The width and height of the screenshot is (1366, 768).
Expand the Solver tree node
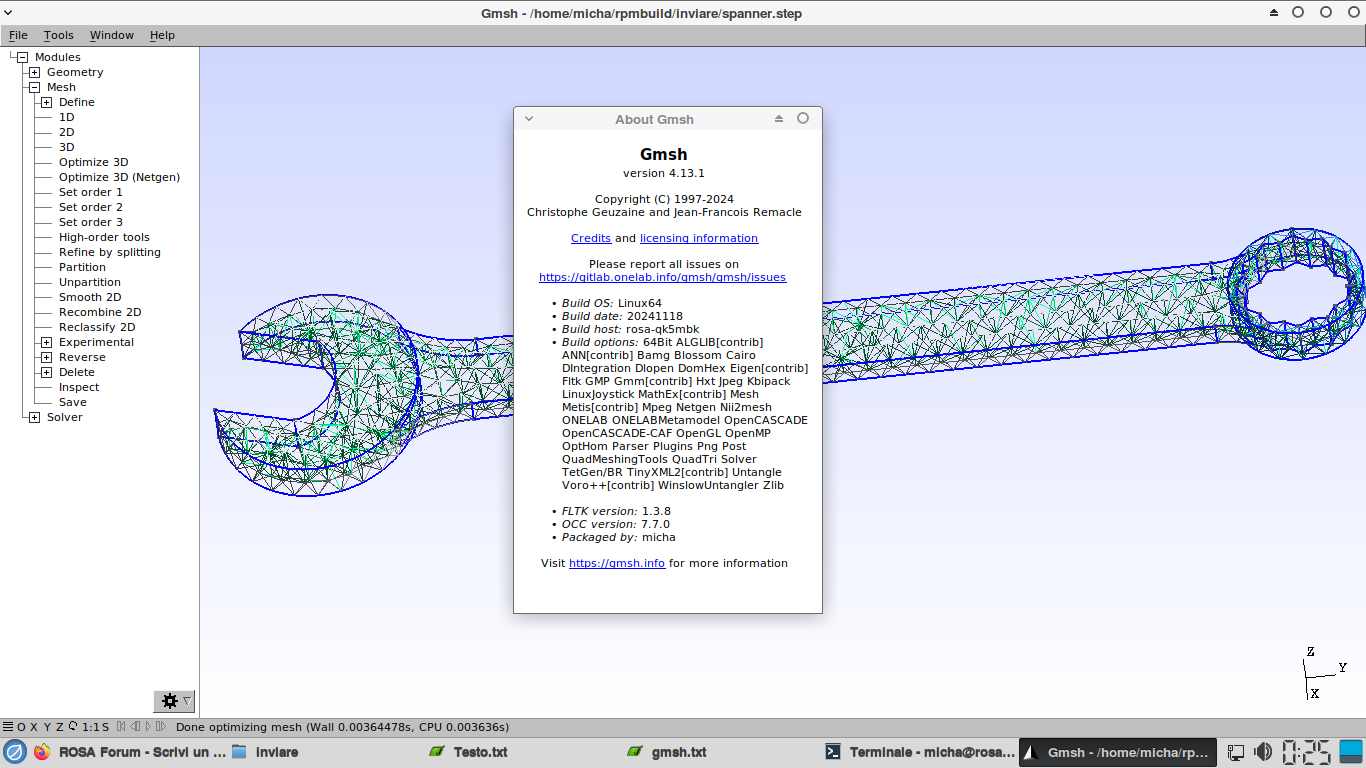click(x=34, y=417)
